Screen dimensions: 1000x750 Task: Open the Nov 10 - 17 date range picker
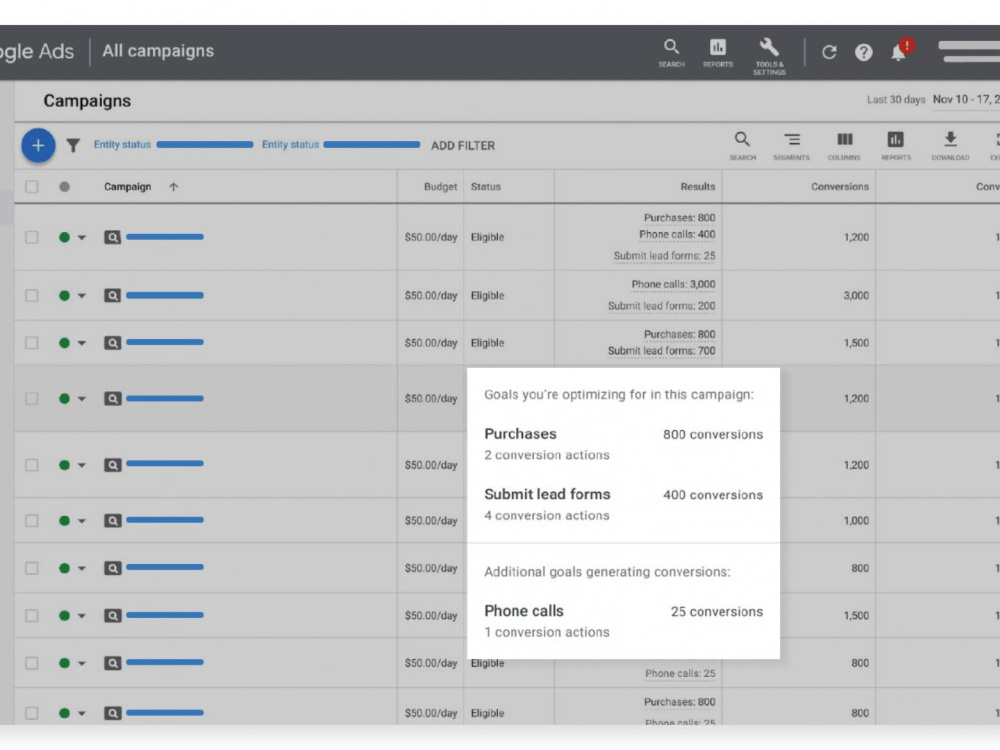tap(966, 99)
